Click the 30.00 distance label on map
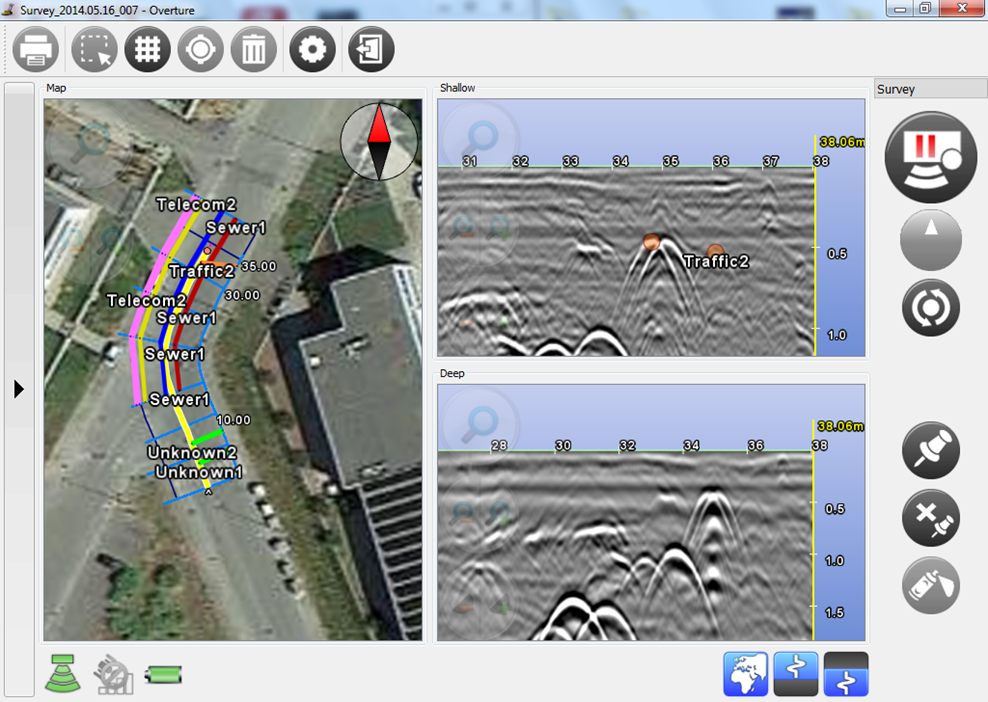 (243, 295)
